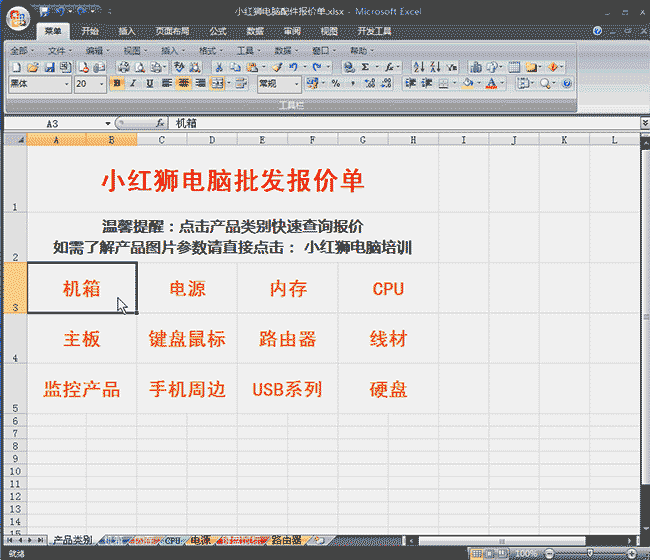The width and height of the screenshot is (650, 560).
Task: Adjust the zoom slider handle
Action: click(x=590, y=553)
